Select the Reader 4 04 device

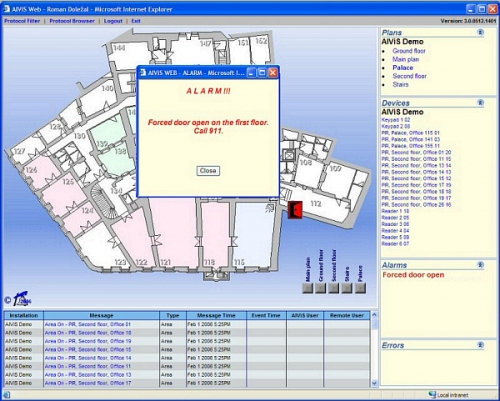tap(395, 231)
